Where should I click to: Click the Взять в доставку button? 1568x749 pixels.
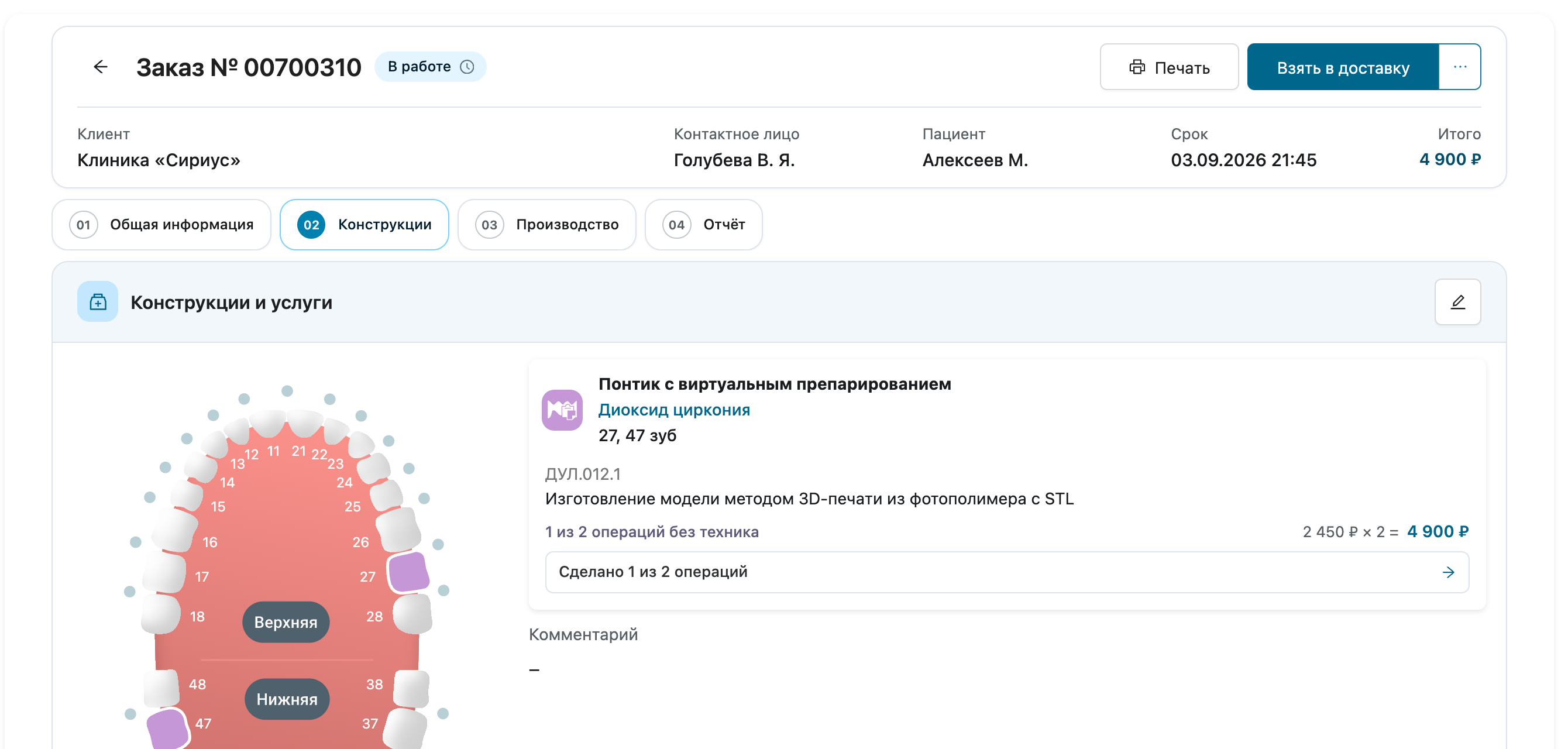[x=1343, y=67]
